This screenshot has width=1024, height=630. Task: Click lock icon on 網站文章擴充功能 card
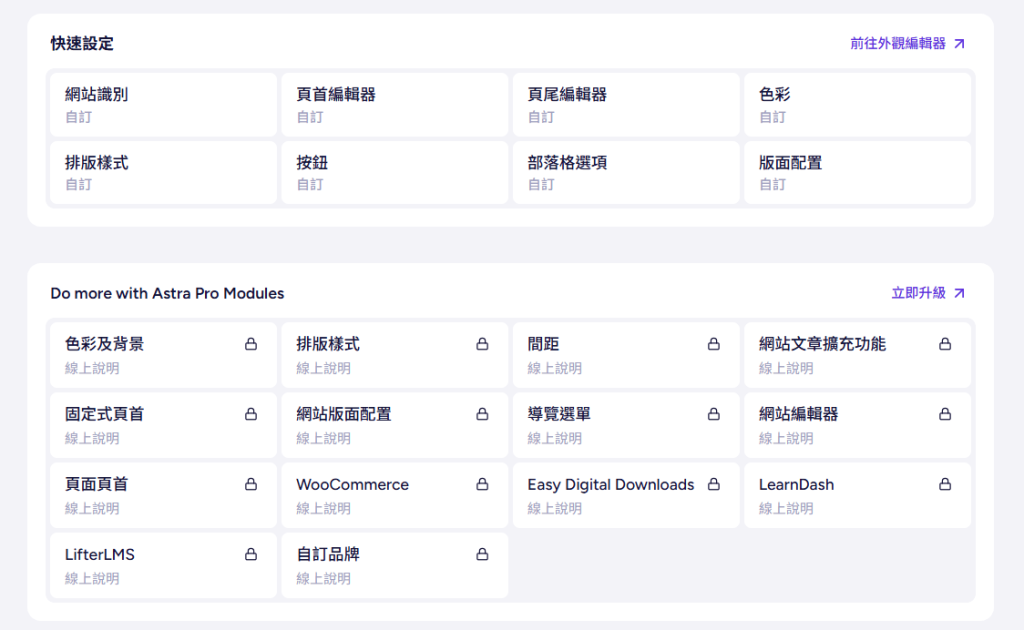coord(945,344)
